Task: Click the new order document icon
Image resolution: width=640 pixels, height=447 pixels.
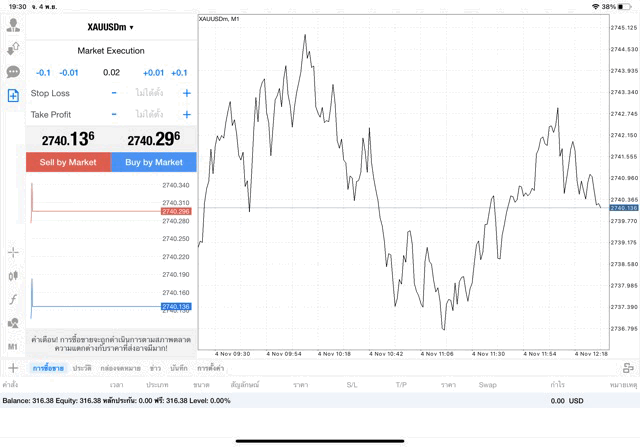Action: click(x=13, y=96)
